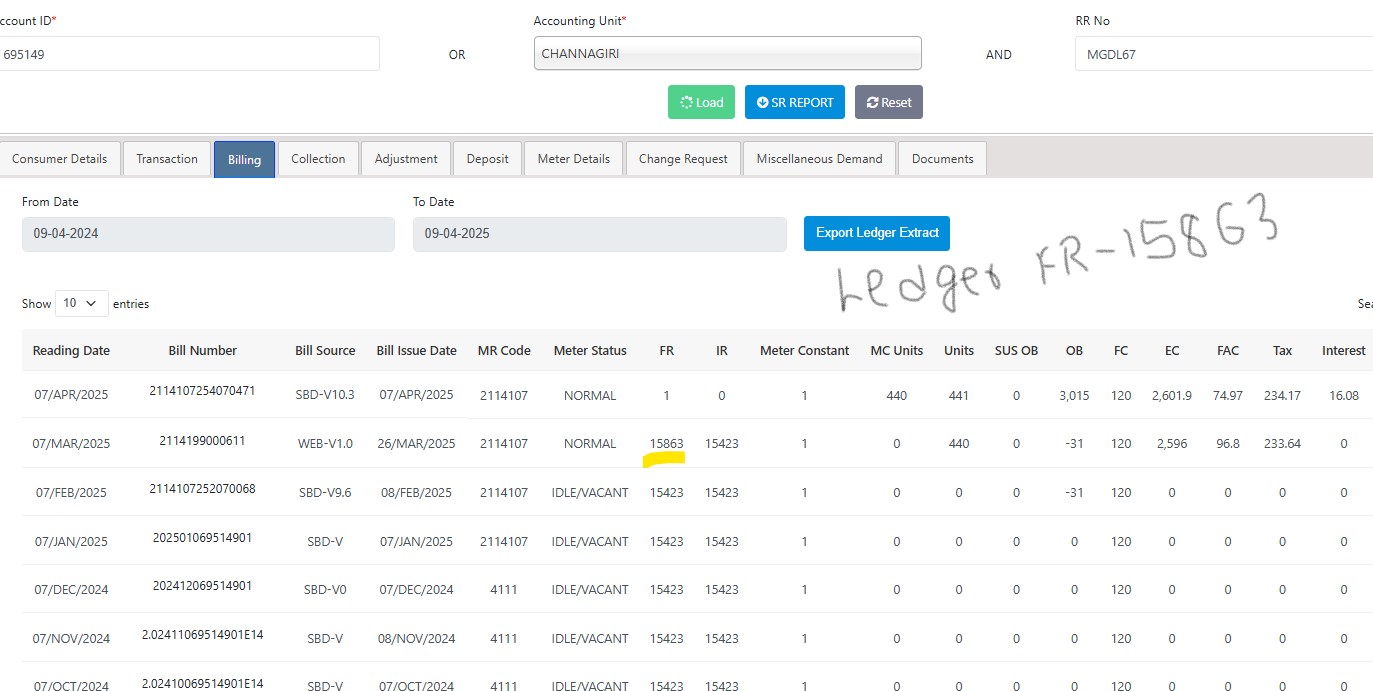Click the EC column header
The width and height of the screenshot is (1373, 691).
tap(1172, 351)
